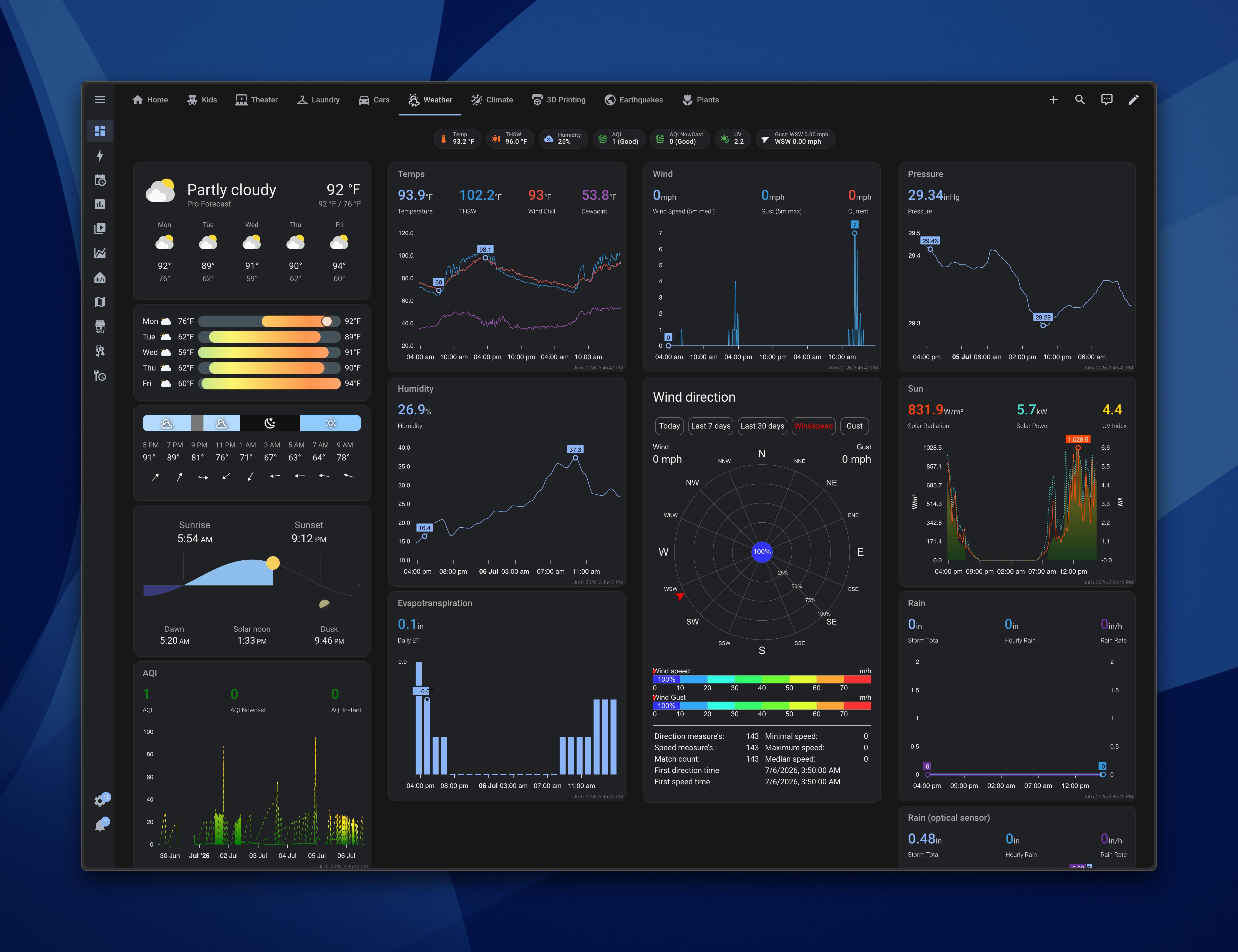The width and height of the screenshot is (1238, 952).
Task: Switch to the Plants tab
Action: [701, 100]
